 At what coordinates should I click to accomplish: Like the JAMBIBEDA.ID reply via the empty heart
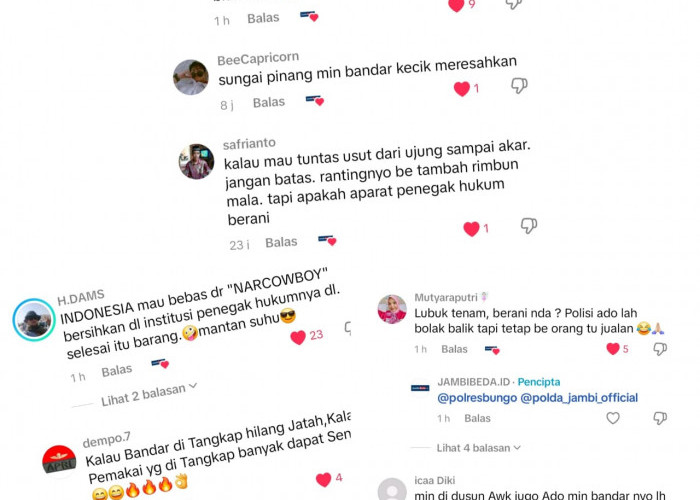[x=613, y=418]
